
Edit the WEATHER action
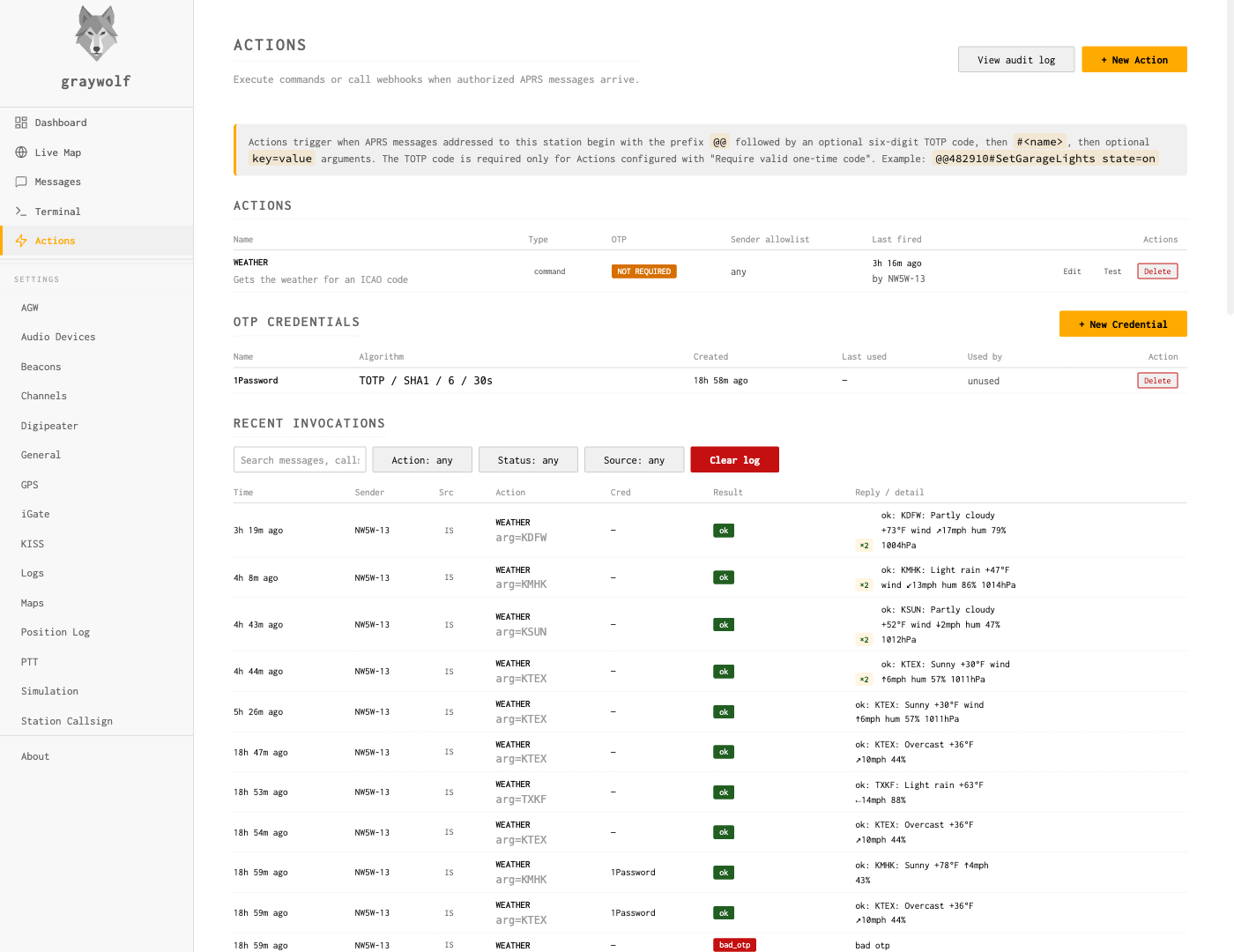pos(1072,271)
